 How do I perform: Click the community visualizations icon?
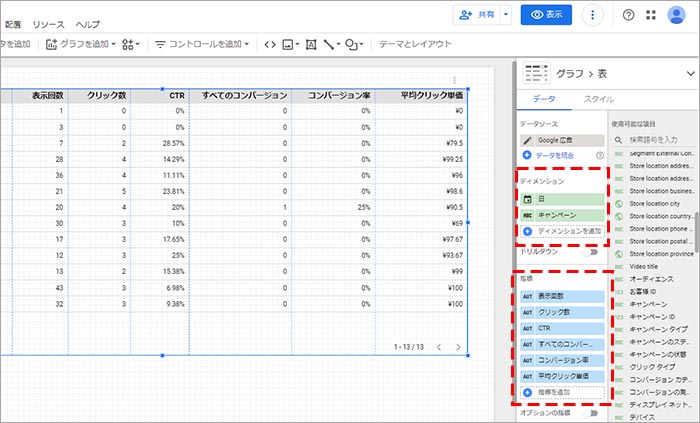coord(133,44)
